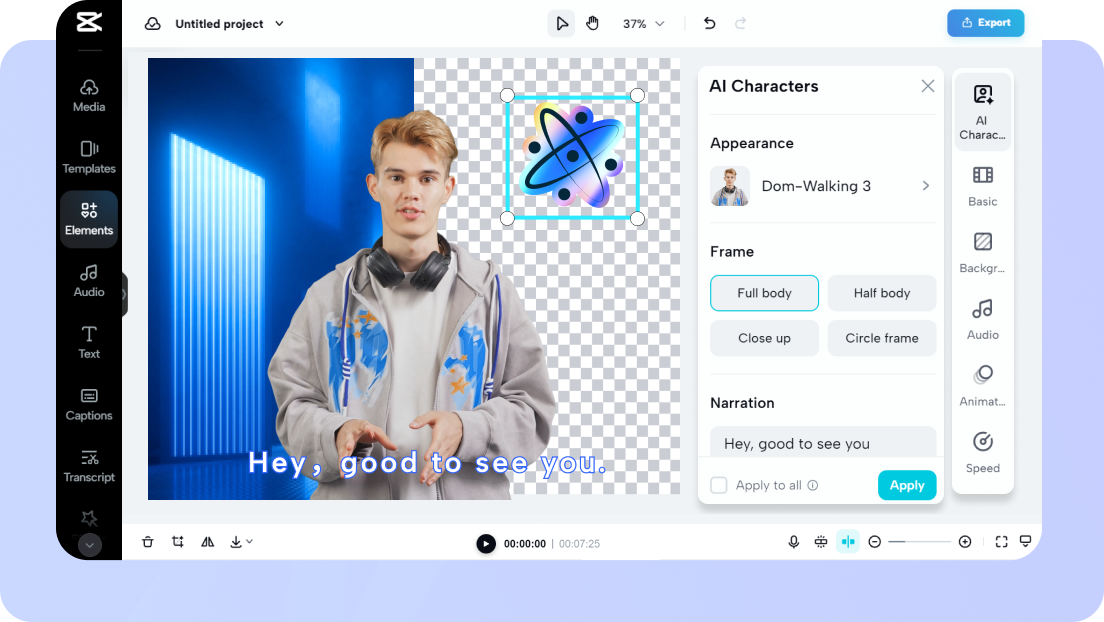Collapse the left panel handle
The width and height of the screenshot is (1104, 622).
(125, 294)
